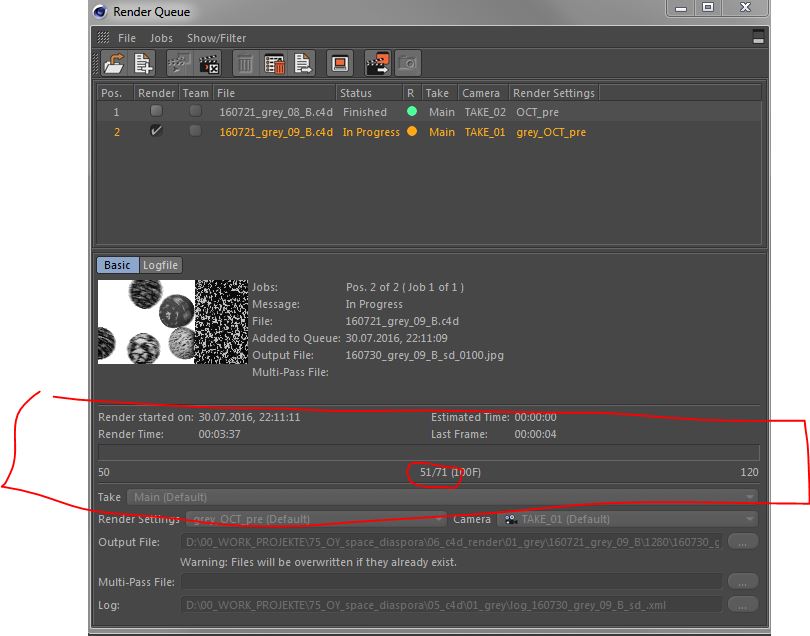This screenshot has width=810, height=636.
Task: Click the Render column header
Action: (156, 93)
